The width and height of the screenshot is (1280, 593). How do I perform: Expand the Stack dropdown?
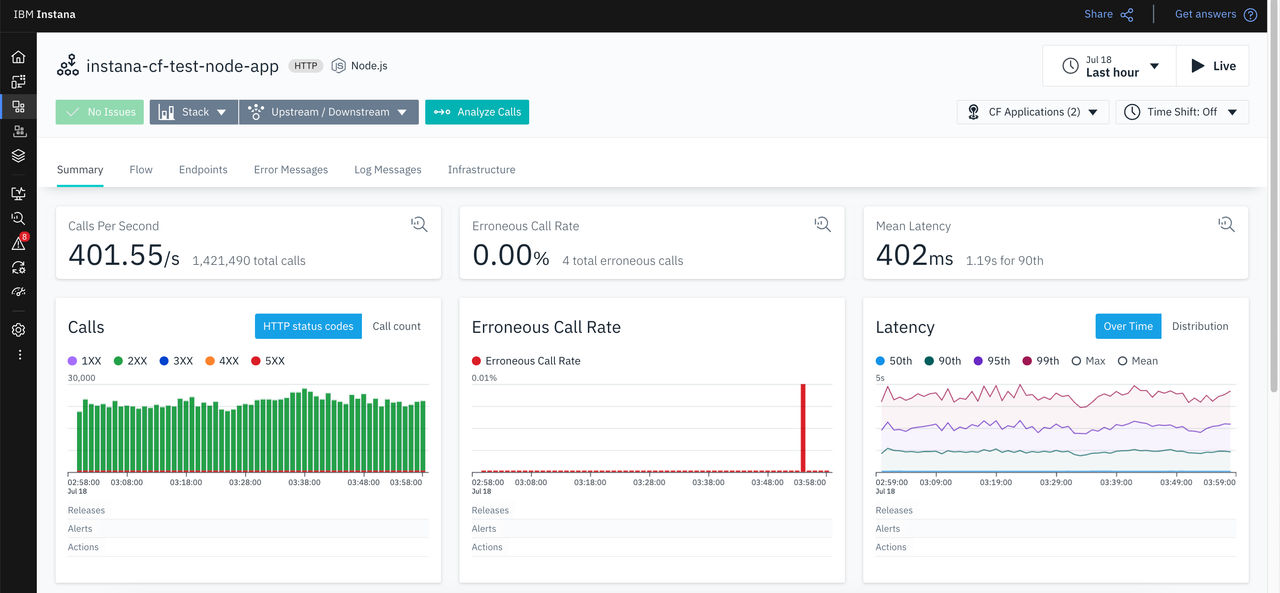[x=194, y=112]
